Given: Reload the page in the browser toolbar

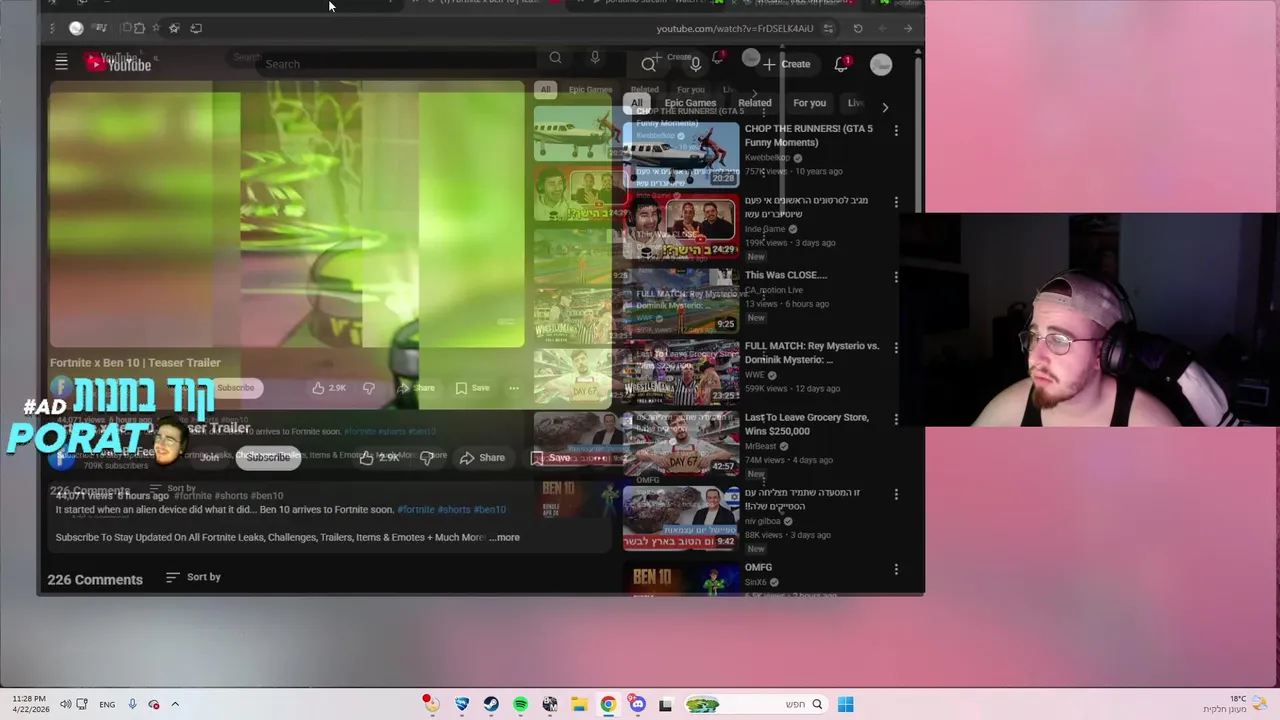Looking at the screenshot, I should (x=858, y=28).
